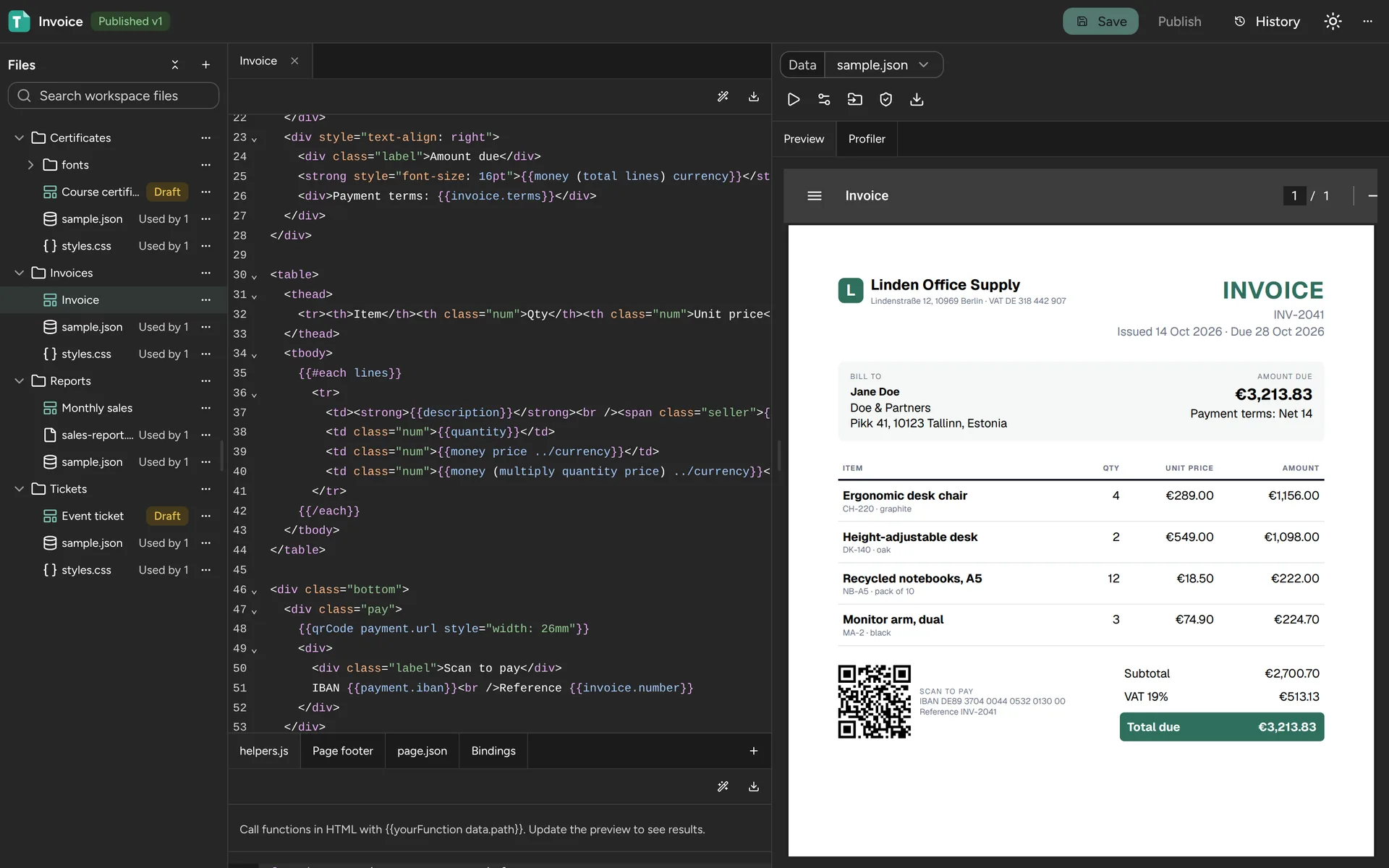Open the helpers.js tab

tap(264, 751)
